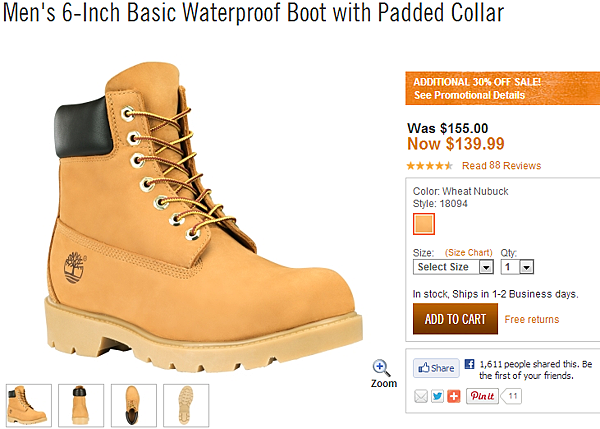600x429 pixels.
Task: View the boot sole thumbnail
Action: click(186, 405)
